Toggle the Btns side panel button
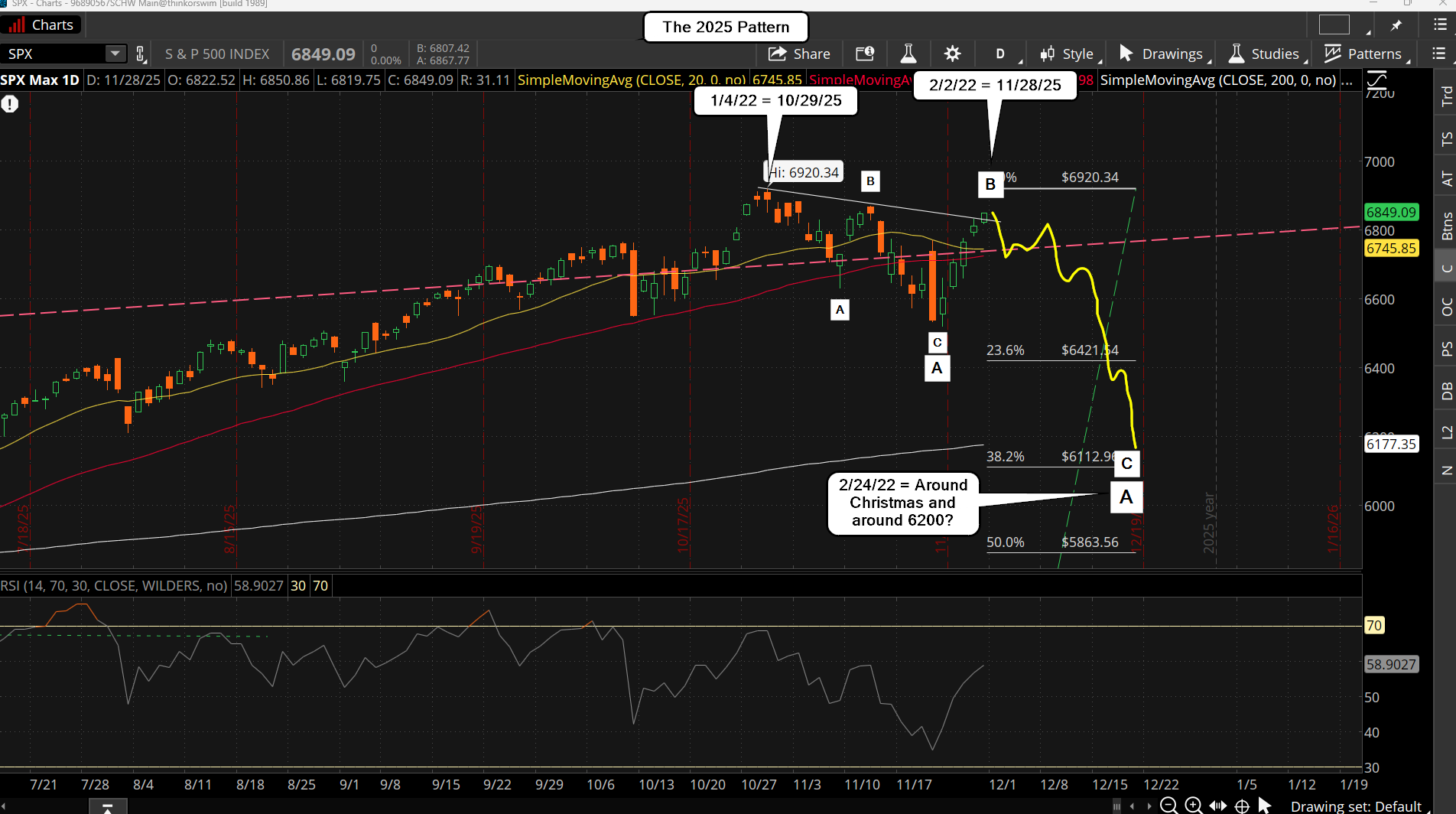 tap(1445, 226)
